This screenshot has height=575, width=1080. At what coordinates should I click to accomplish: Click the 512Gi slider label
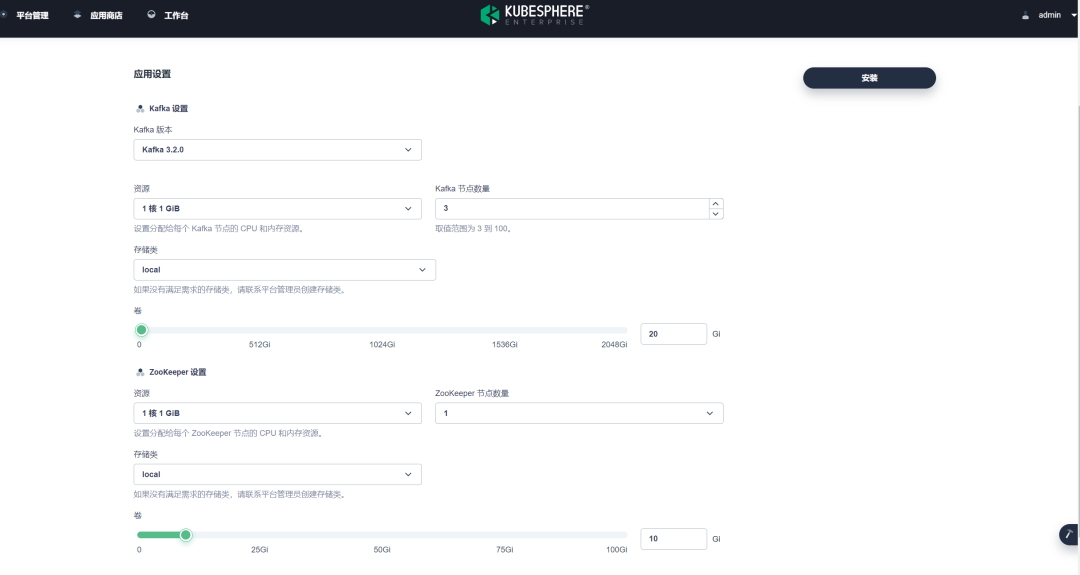[260, 344]
